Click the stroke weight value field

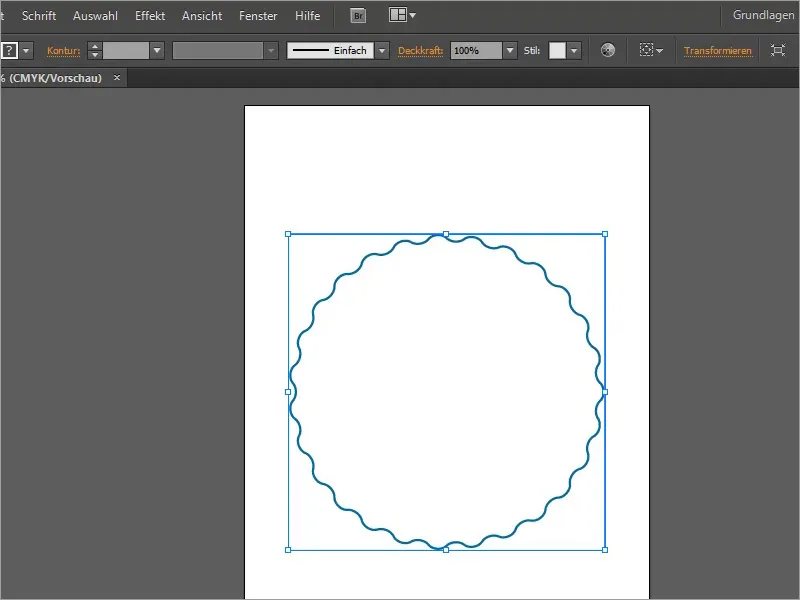coord(126,51)
